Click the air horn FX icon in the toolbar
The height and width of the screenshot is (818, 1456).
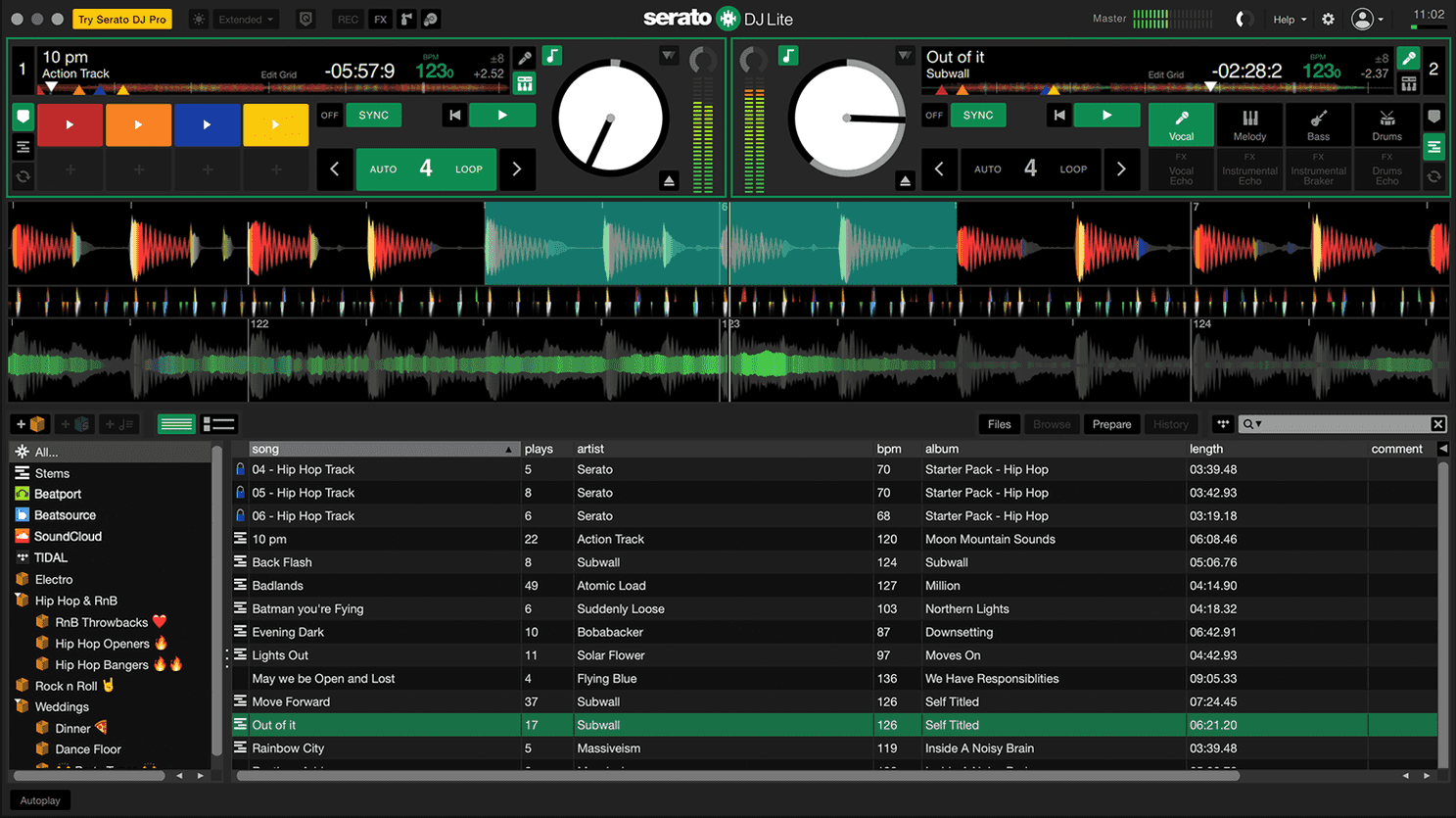(406, 19)
